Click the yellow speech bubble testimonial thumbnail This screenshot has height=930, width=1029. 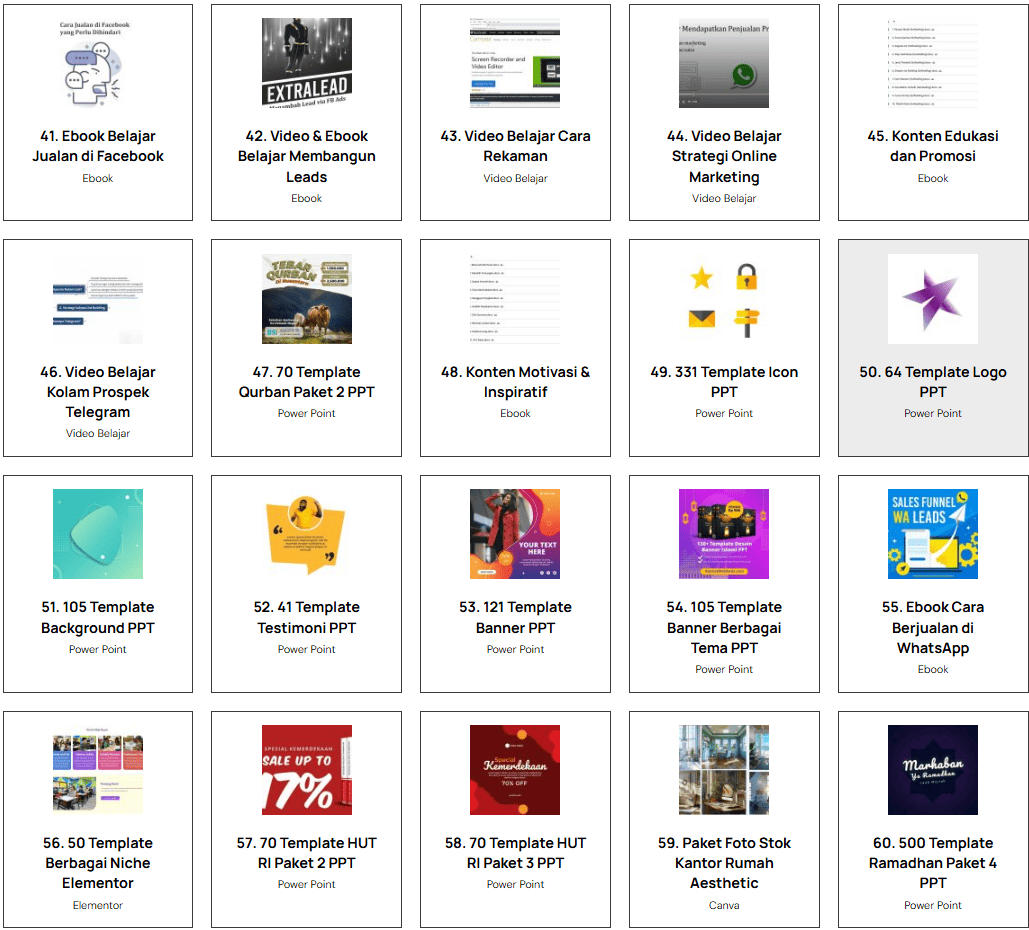[x=306, y=534]
